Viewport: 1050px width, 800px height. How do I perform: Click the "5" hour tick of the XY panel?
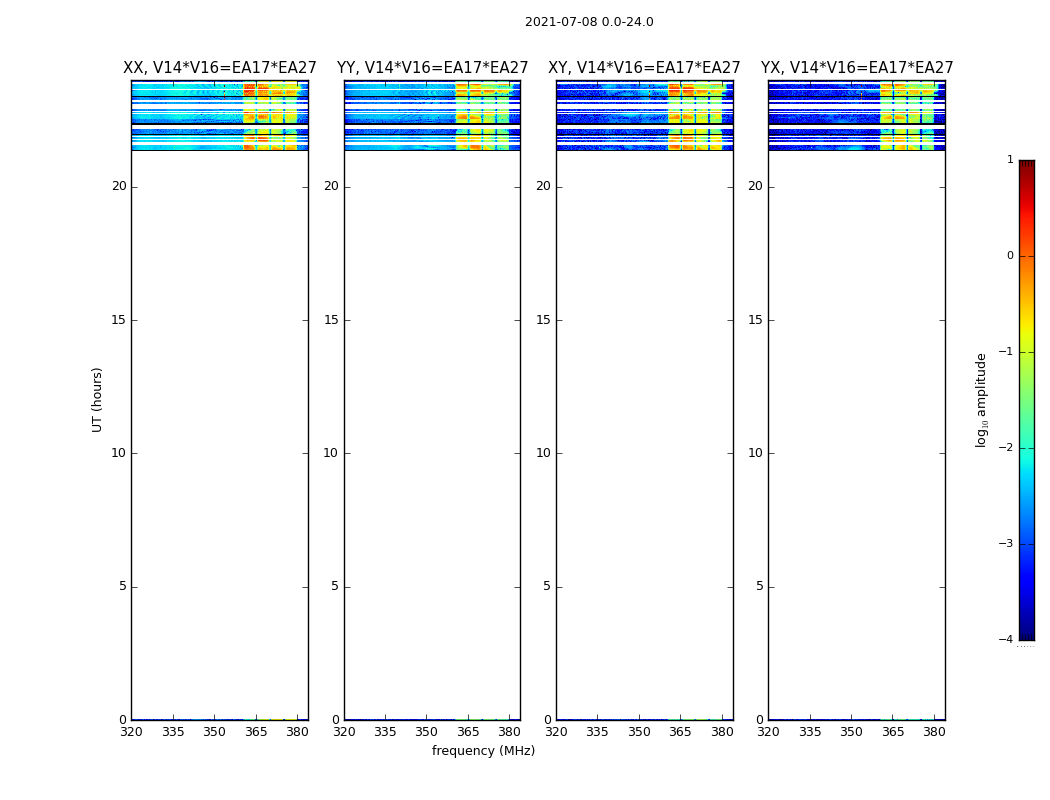tap(548, 586)
